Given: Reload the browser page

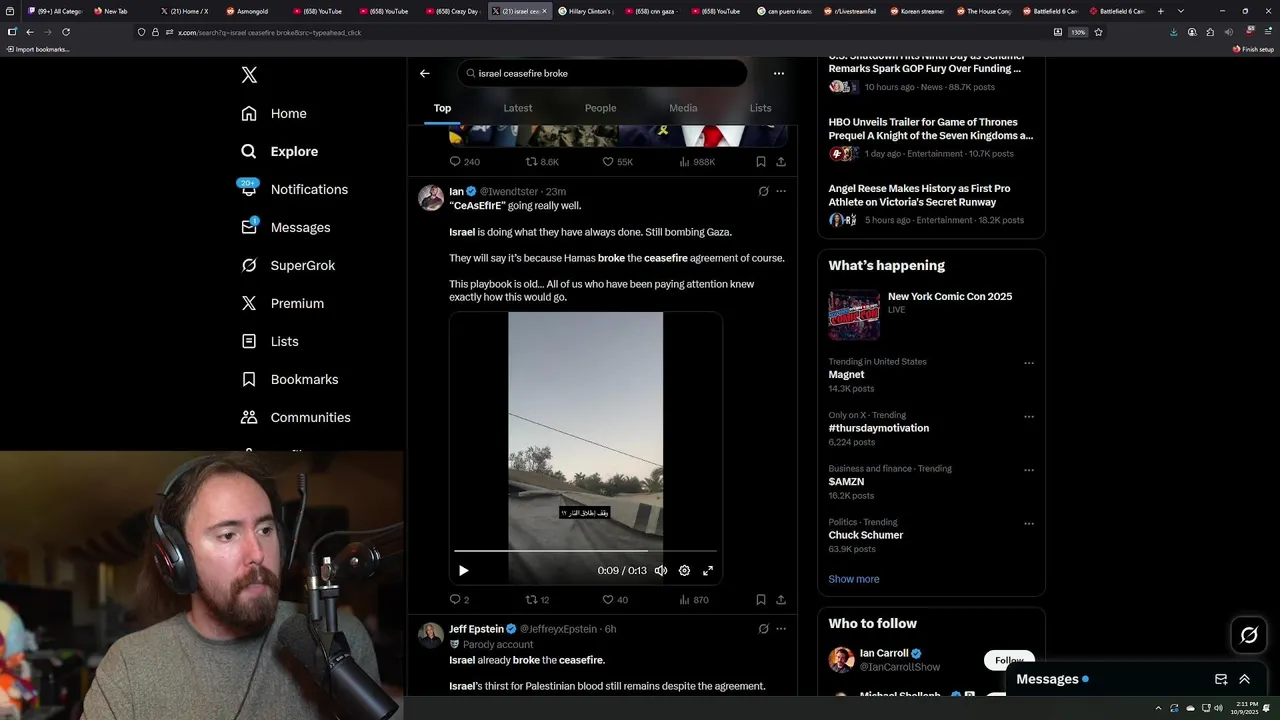Looking at the screenshot, I should pos(66,32).
